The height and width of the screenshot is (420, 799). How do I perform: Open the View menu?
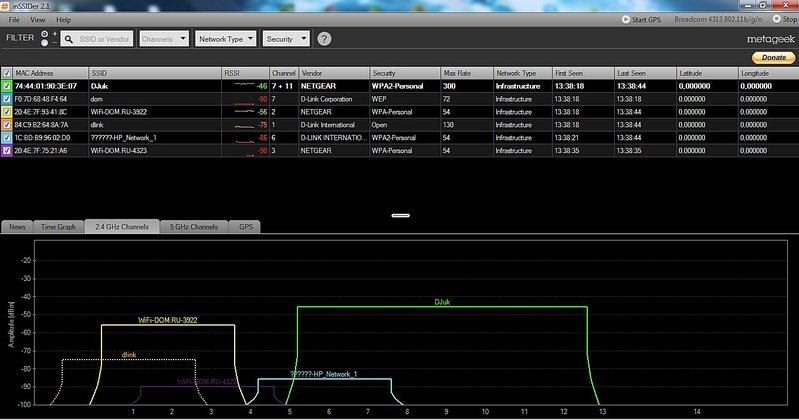(x=38, y=19)
